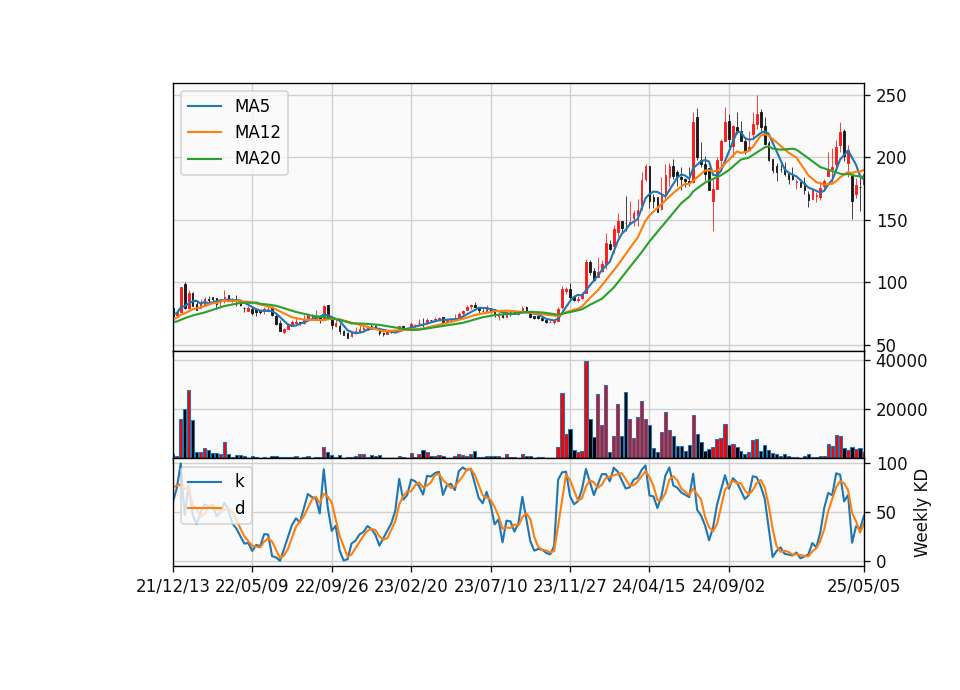
Task: Click the MA12 legend label
Action: [257, 132]
